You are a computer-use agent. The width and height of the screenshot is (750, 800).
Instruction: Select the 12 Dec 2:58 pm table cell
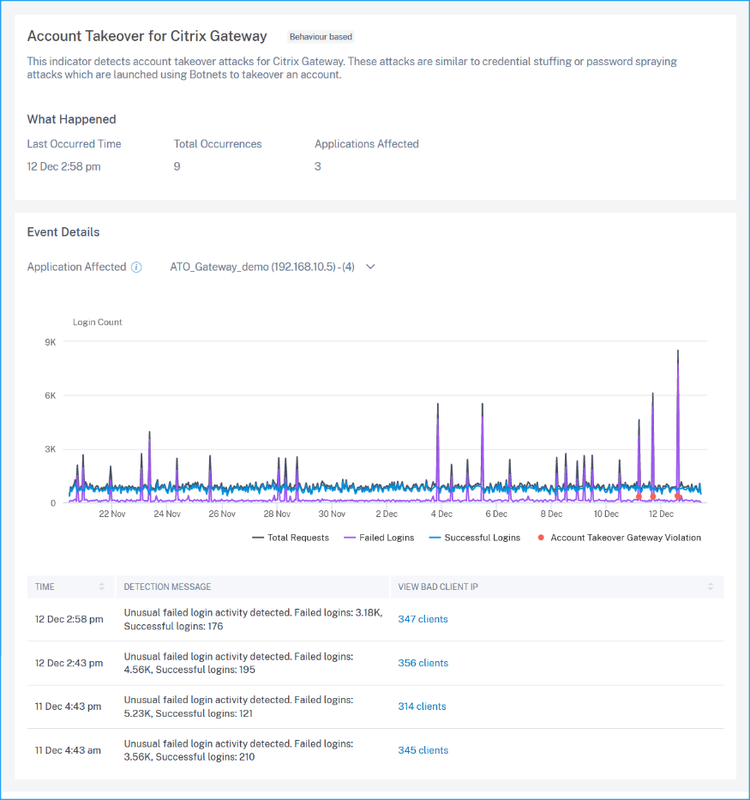click(x=69, y=619)
